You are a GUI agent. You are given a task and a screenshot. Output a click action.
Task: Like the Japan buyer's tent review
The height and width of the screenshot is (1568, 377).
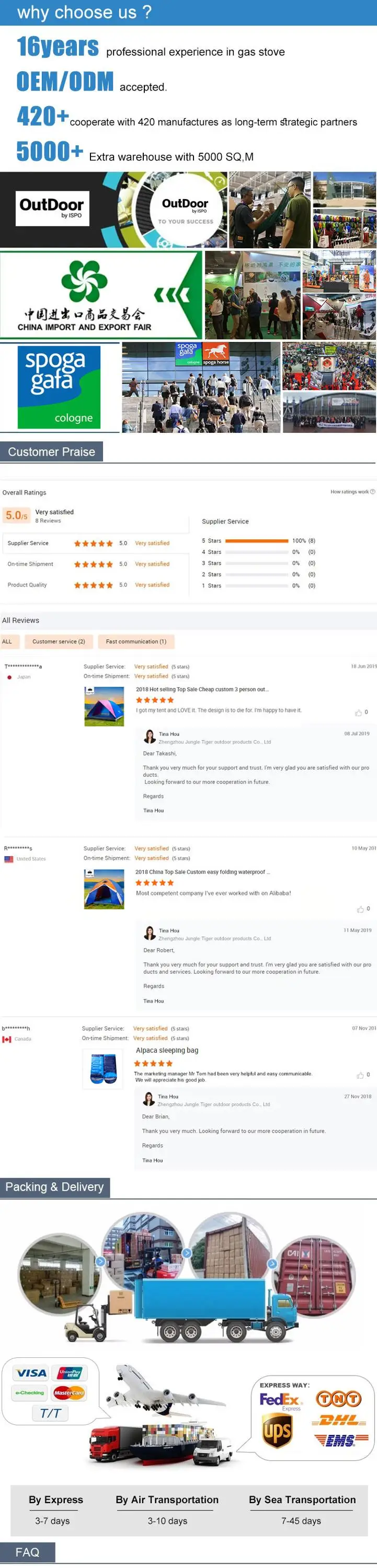(358, 713)
